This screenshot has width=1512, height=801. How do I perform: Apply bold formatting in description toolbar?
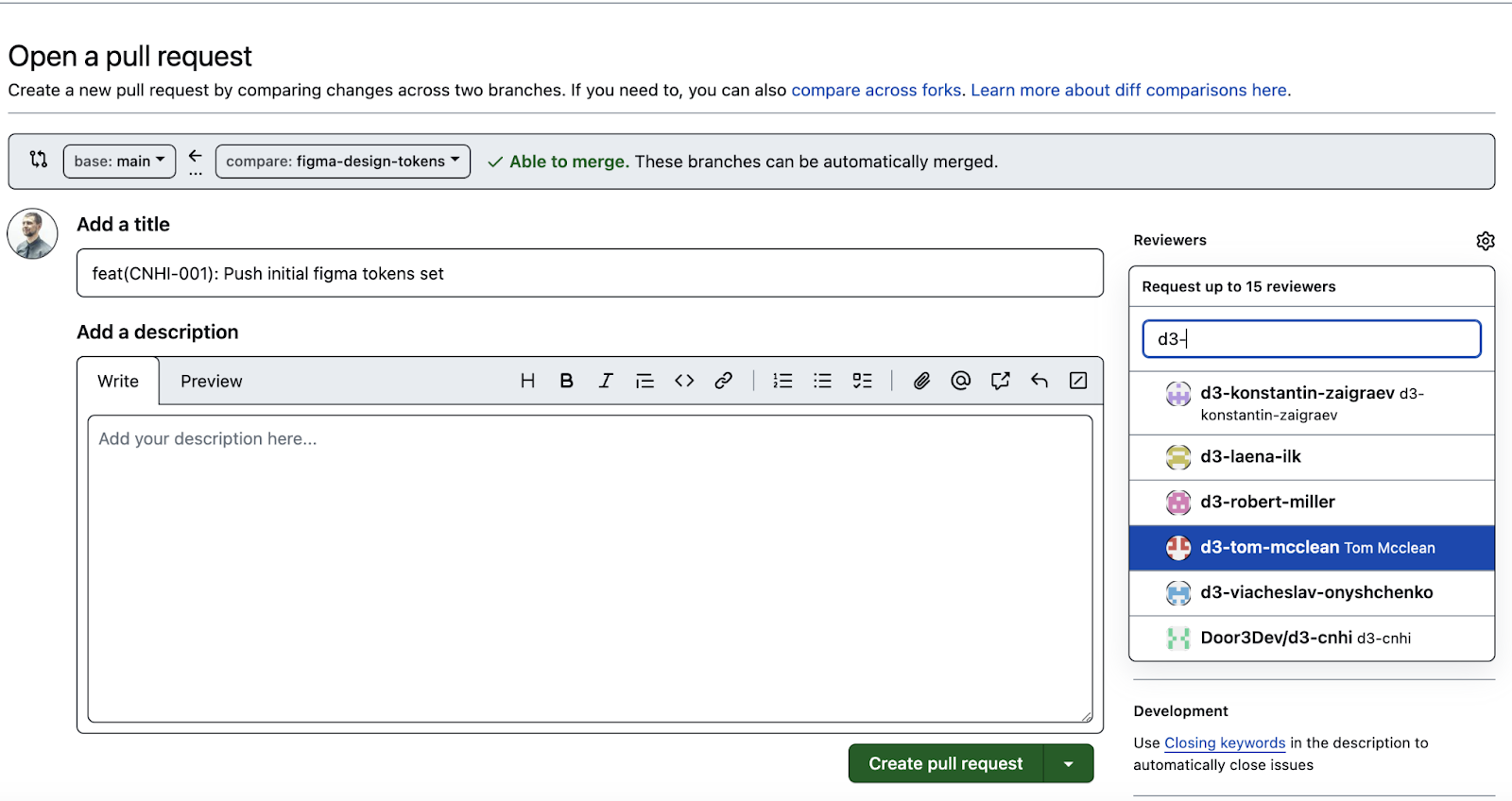coord(566,381)
